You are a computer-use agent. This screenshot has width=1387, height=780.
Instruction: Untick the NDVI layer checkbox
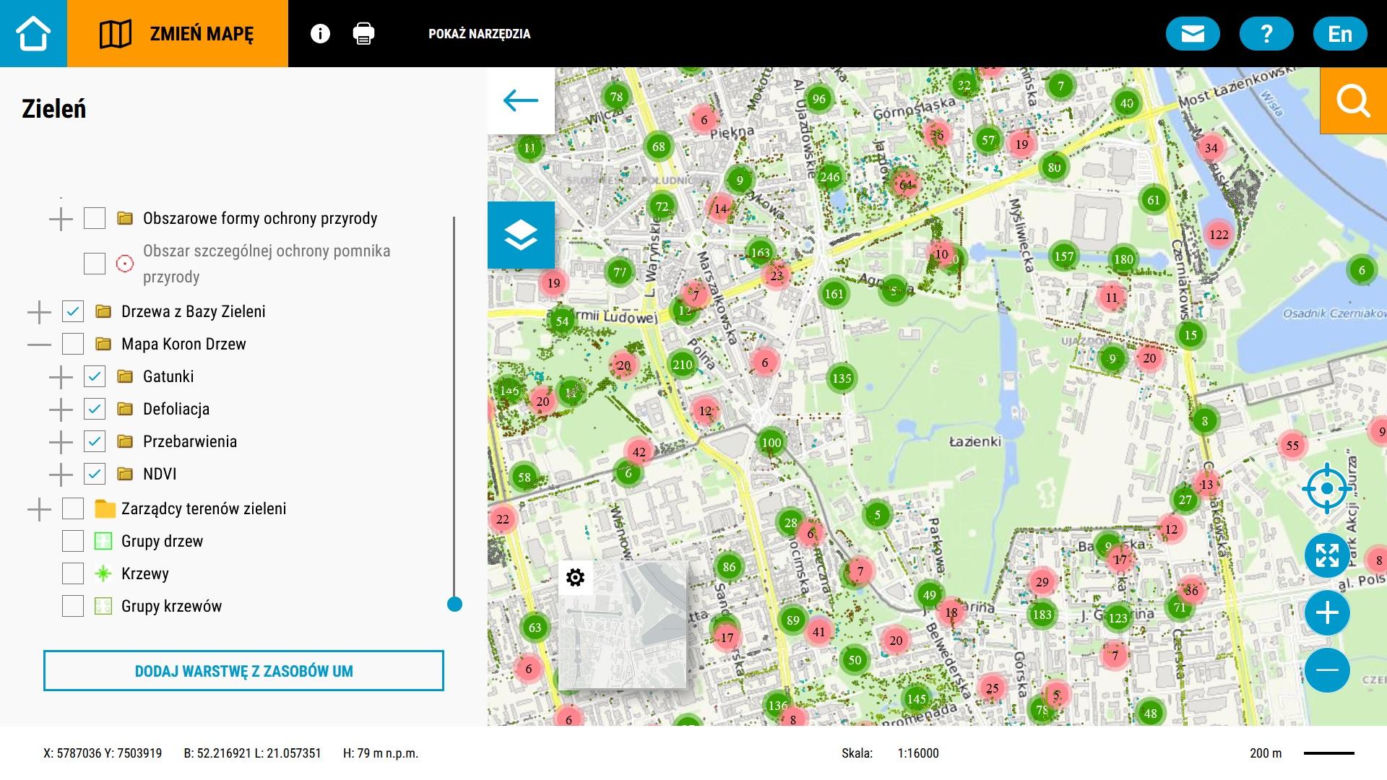[x=94, y=474]
